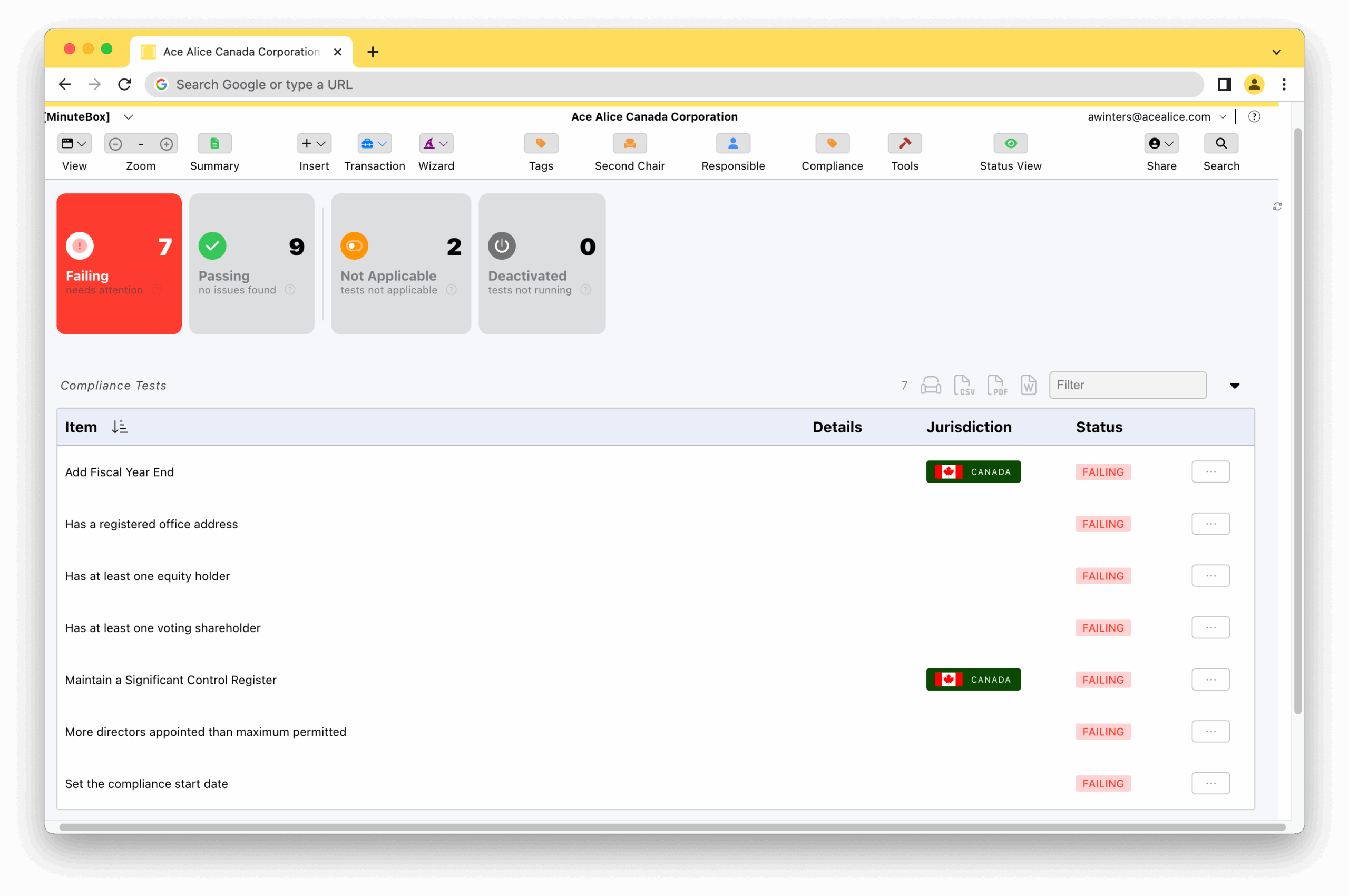This screenshot has width=1349, height=896.
Task: Toggle the Status View eye icon
Action: pyautogui.click(x=1010, y=143)
